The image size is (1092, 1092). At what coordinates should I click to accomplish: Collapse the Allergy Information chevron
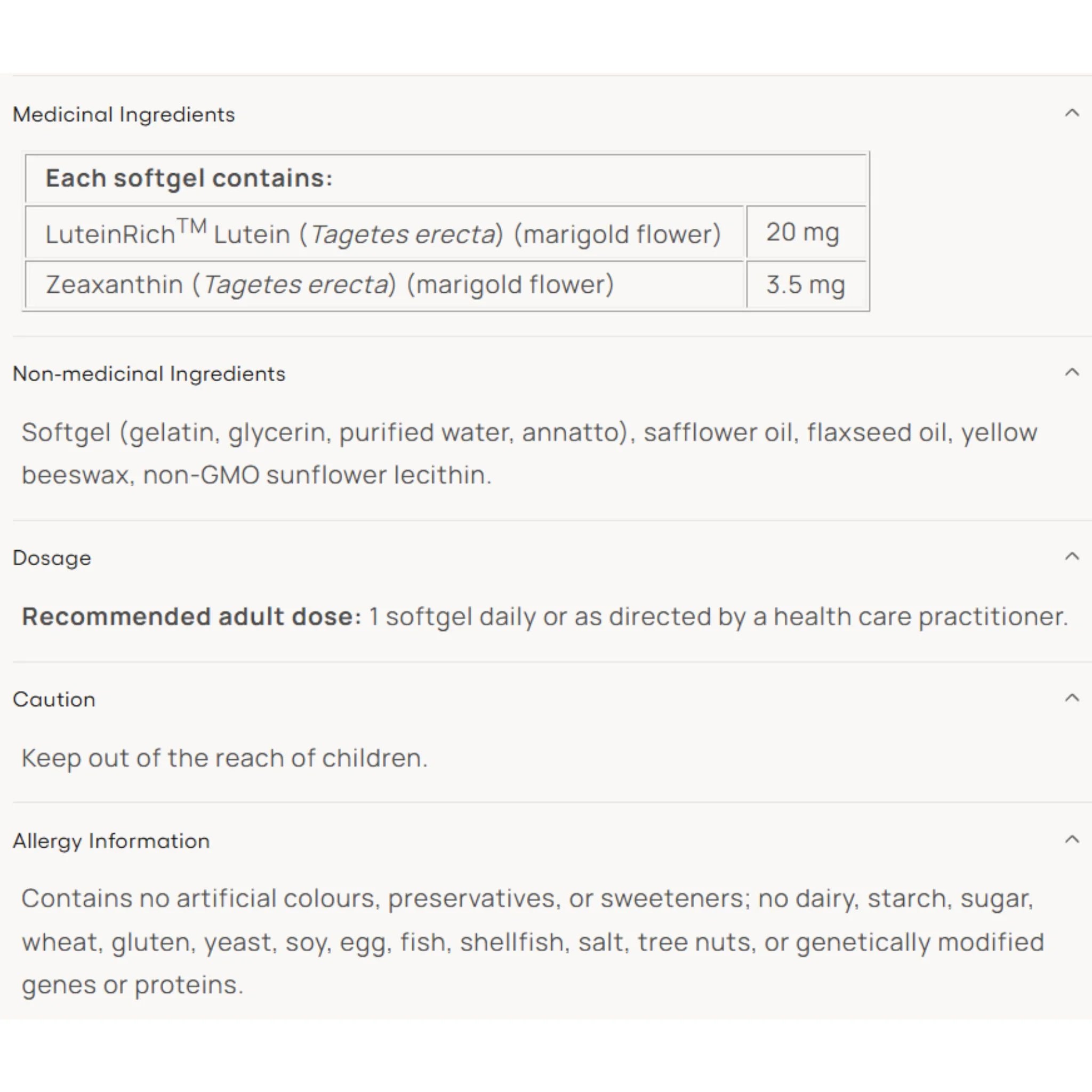1072,840
